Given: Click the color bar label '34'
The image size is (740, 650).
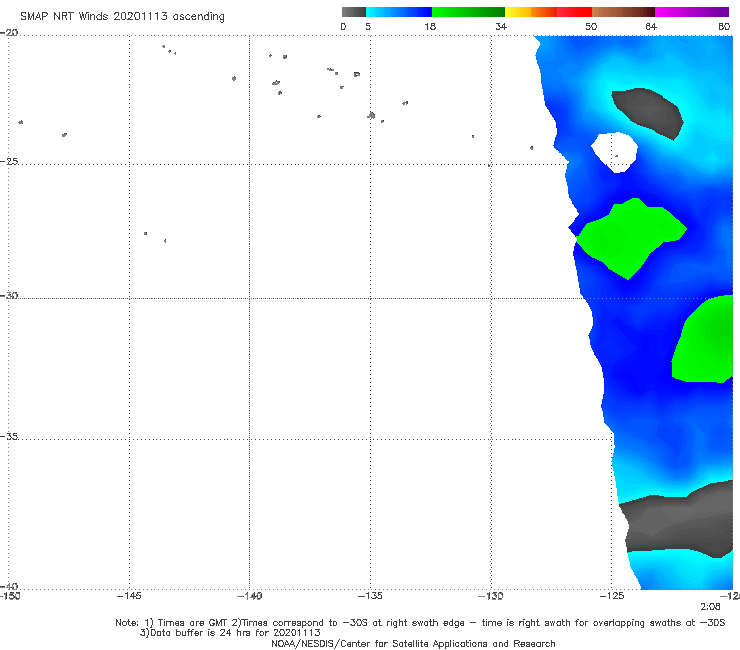Looking at the screenshot, I should pos(501,26).
